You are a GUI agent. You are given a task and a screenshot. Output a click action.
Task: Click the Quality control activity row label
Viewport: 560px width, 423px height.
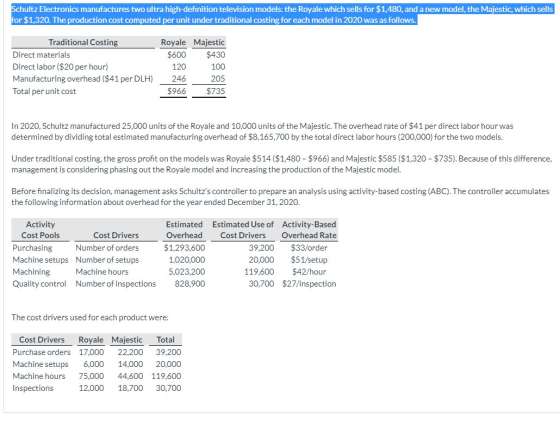[x=39, y=284]
